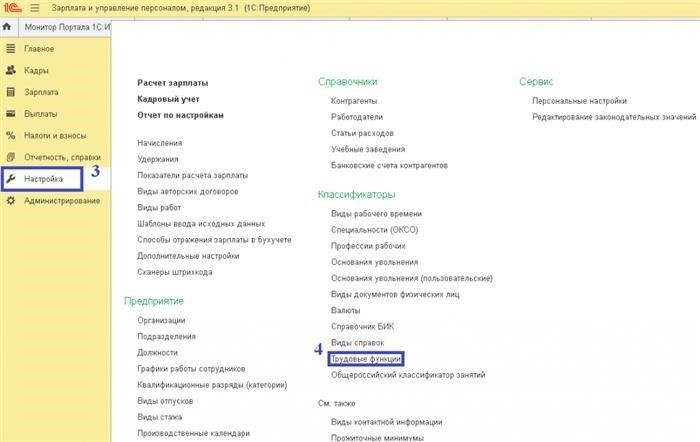The height and width of the screenshot is (442, 700).
Task: Open the Контрагенты directory
Action: [x=354, y=101]
